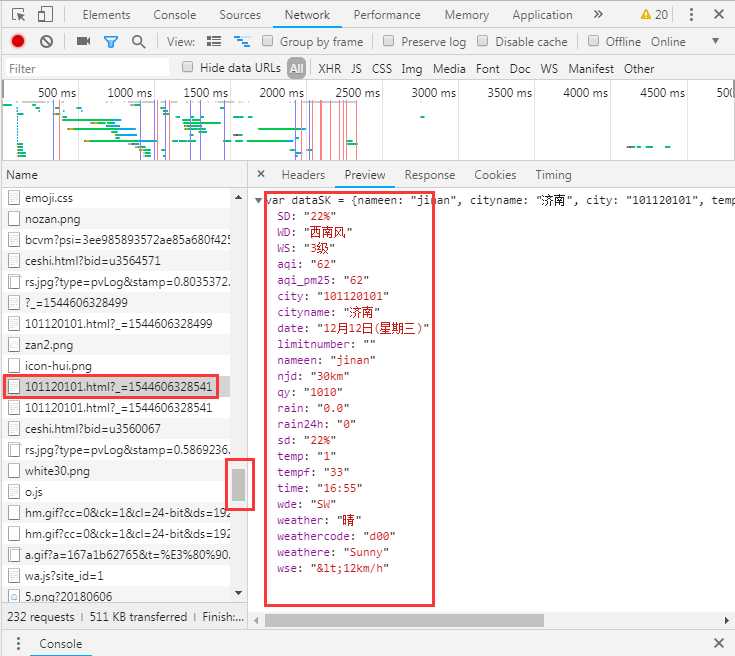
Task: Filter requests by WS type
Action: [x=549, y=69]
